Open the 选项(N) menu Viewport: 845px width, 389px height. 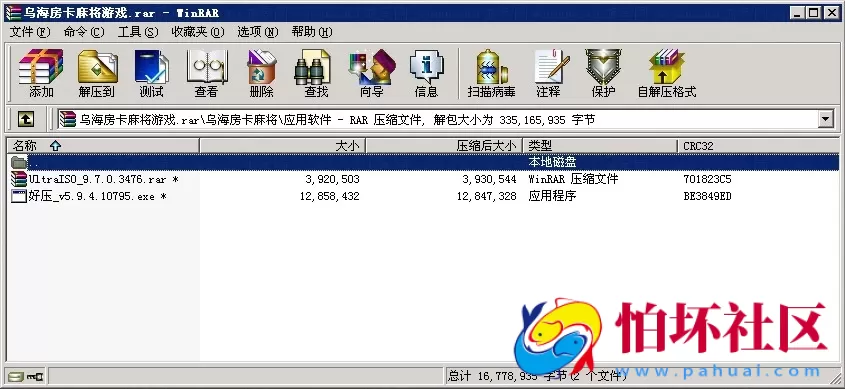[258, 32]
